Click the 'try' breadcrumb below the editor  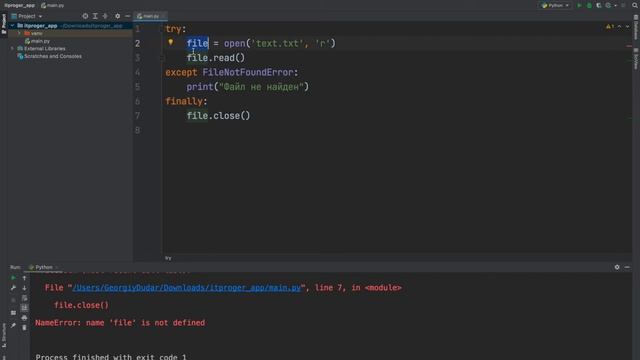click(168, 258)
